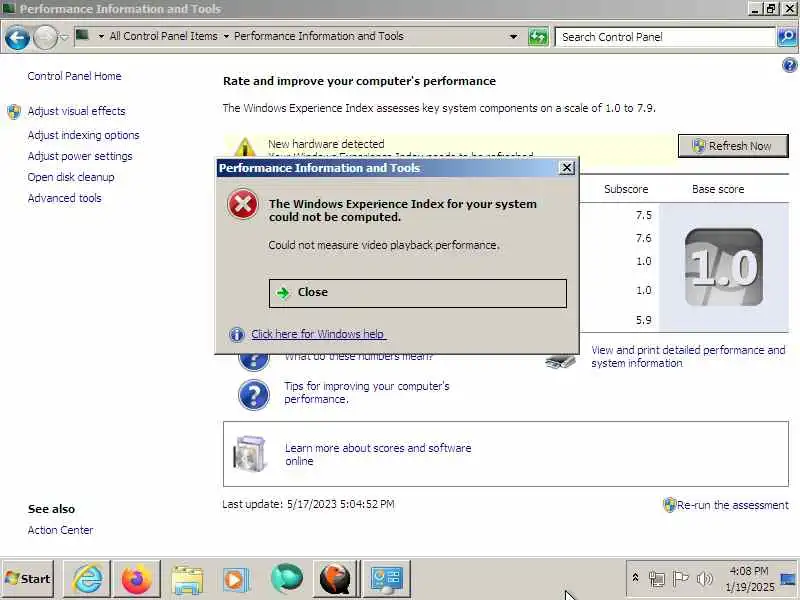Viewport: 800px width, 600px height.
Task: Select the Last update timestamp text
Action: point(308,504)
